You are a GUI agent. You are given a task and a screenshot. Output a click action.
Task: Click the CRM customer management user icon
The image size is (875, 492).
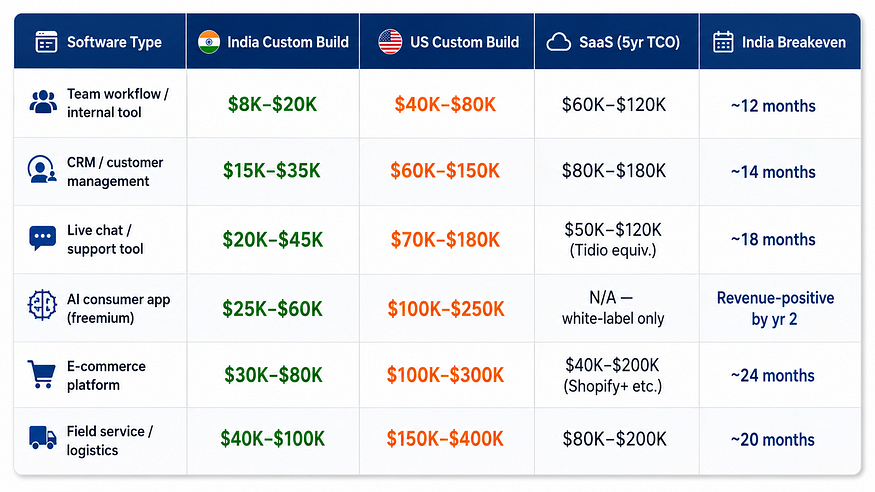click(42, 169)
